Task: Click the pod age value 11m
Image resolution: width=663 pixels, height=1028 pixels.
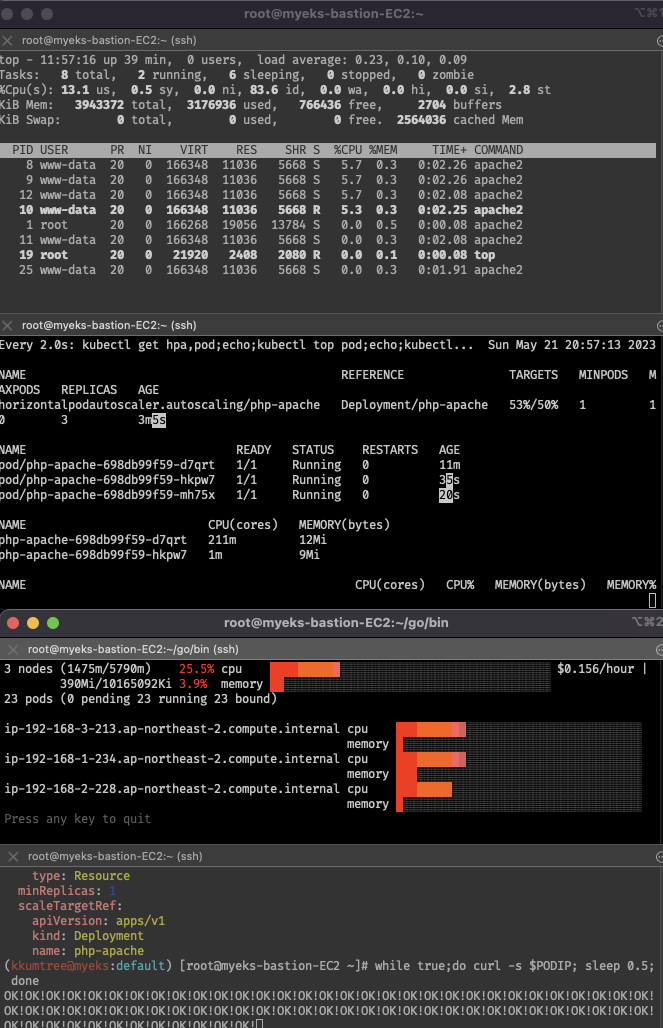Action: tap(449, 465)
